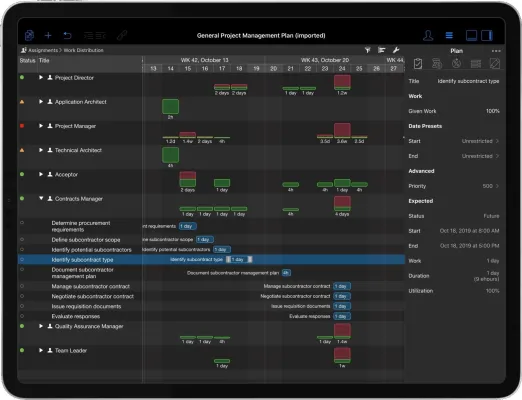Click the link chain icon in toolbar
The width and height of the screenshot is (522, 400).
click(122, 35)
